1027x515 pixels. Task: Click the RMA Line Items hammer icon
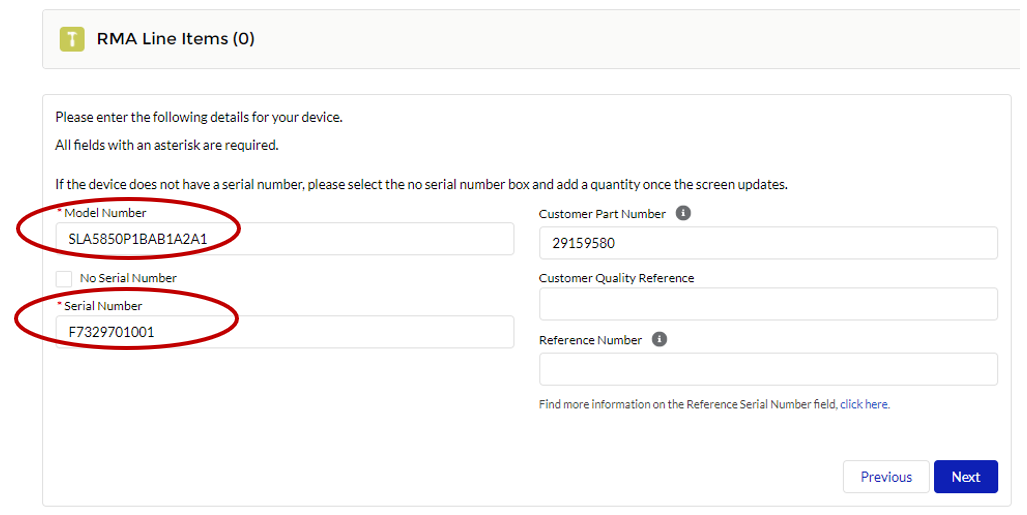coord(72,39)
